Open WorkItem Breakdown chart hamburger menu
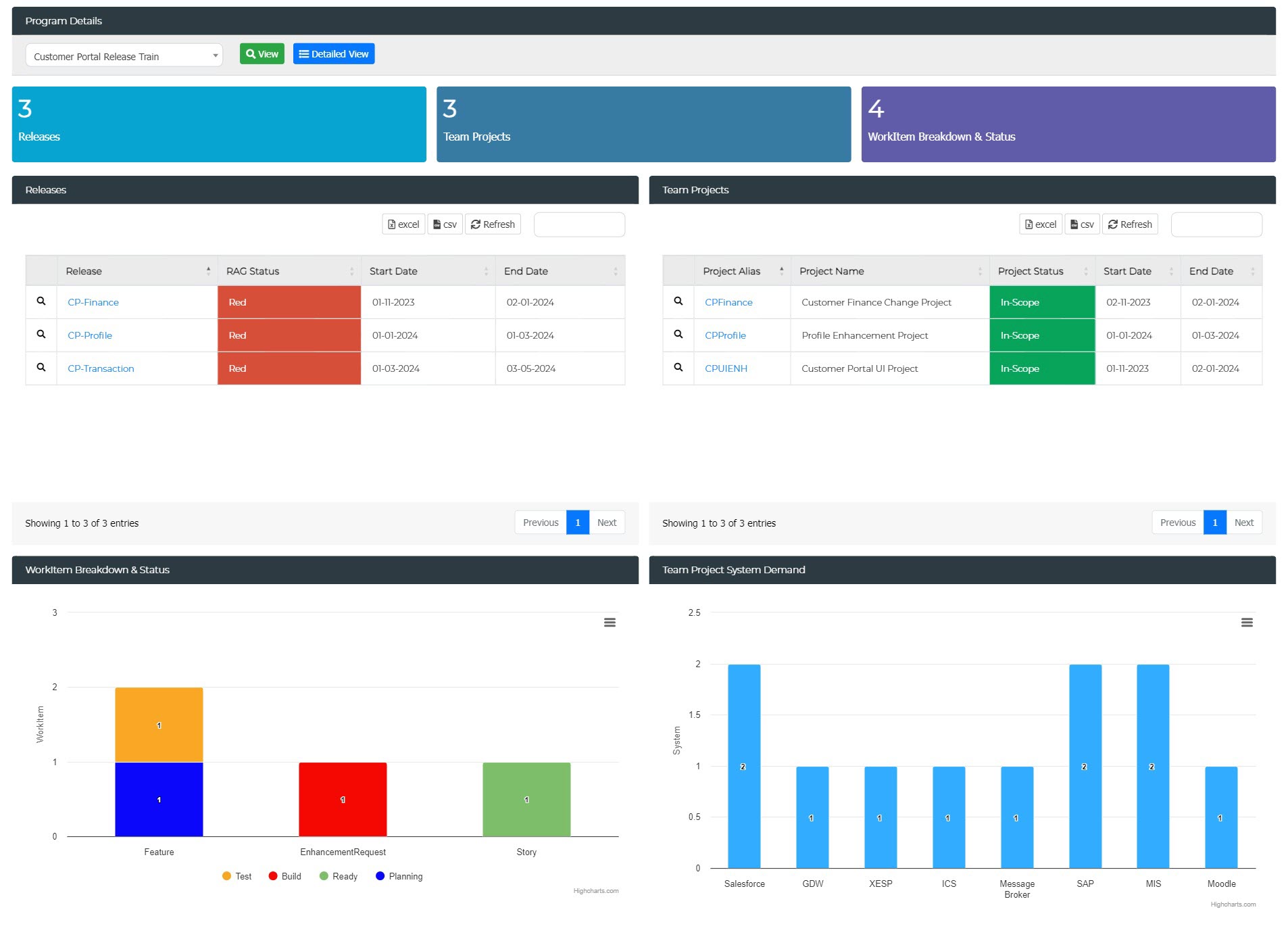Image resolution: width=1288 pixels, height=941 pixels. click(610, 623)
